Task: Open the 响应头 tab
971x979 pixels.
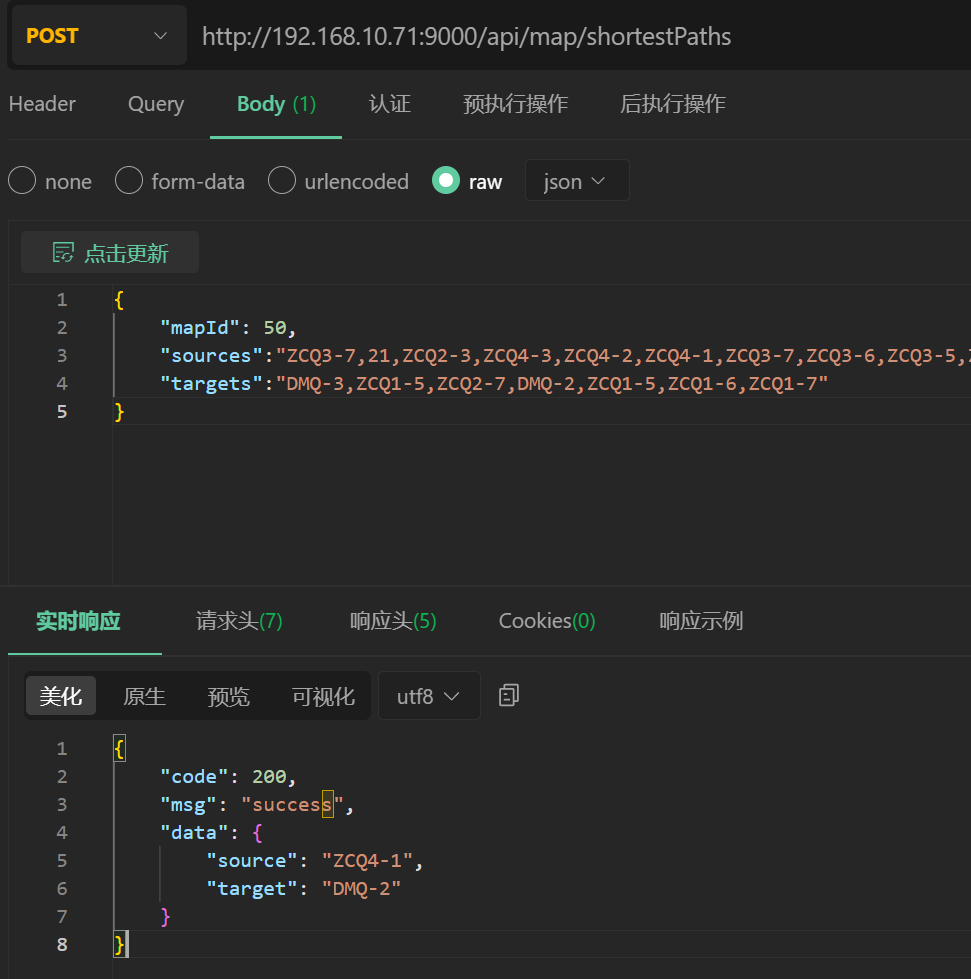Action: (393, 621)
